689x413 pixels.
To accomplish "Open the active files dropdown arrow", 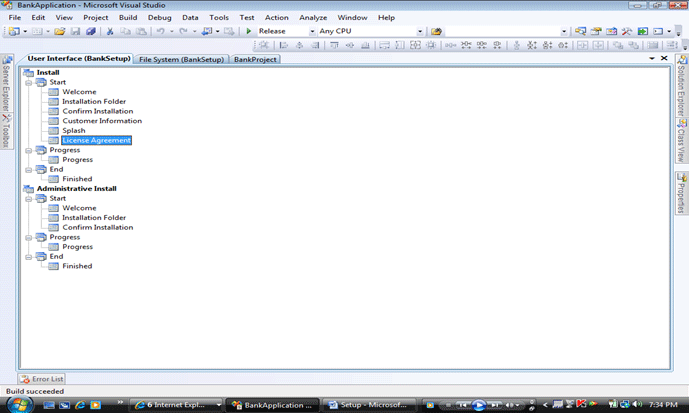I will (x=652, y=58).
